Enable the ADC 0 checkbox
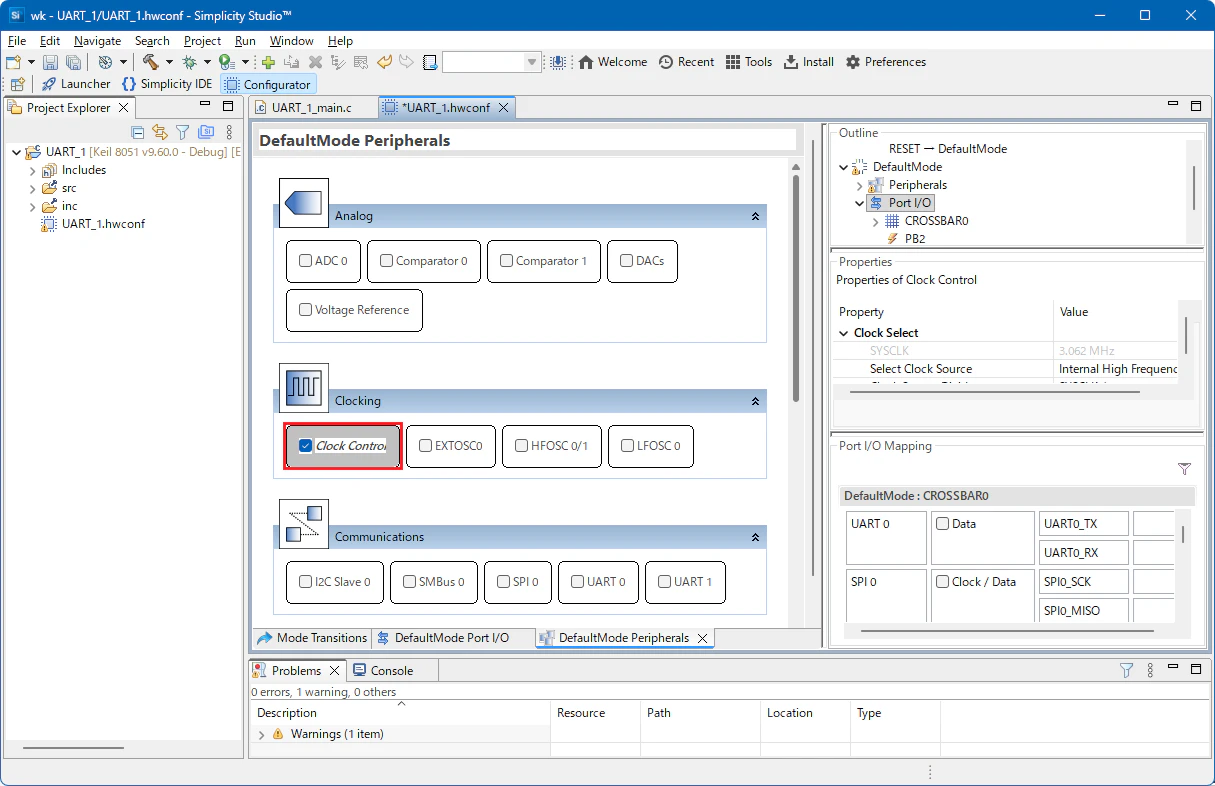Viewport: 1215px width, 786px height. click(x=305, y=261)
